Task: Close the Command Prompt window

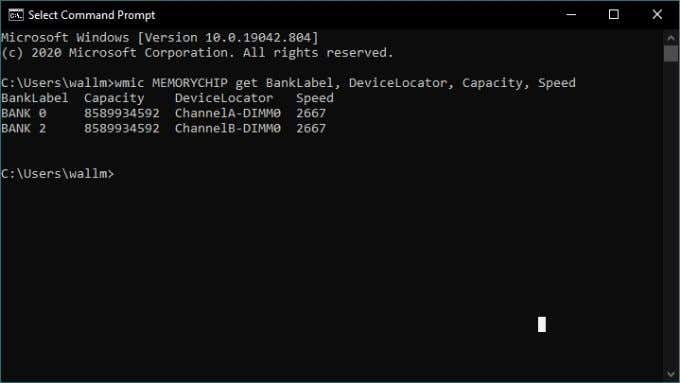Action: pyautogui.click(x=657, y=15)
